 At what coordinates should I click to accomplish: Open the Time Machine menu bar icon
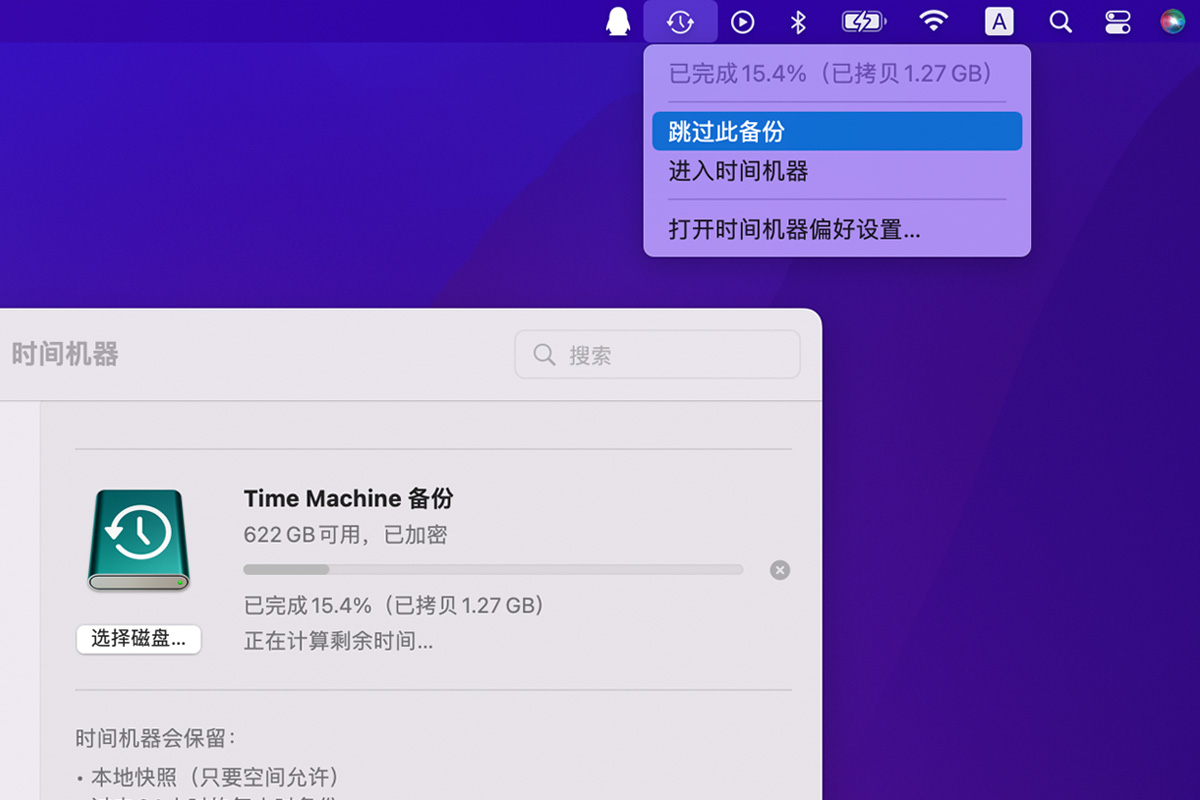(x=681, y=20)
